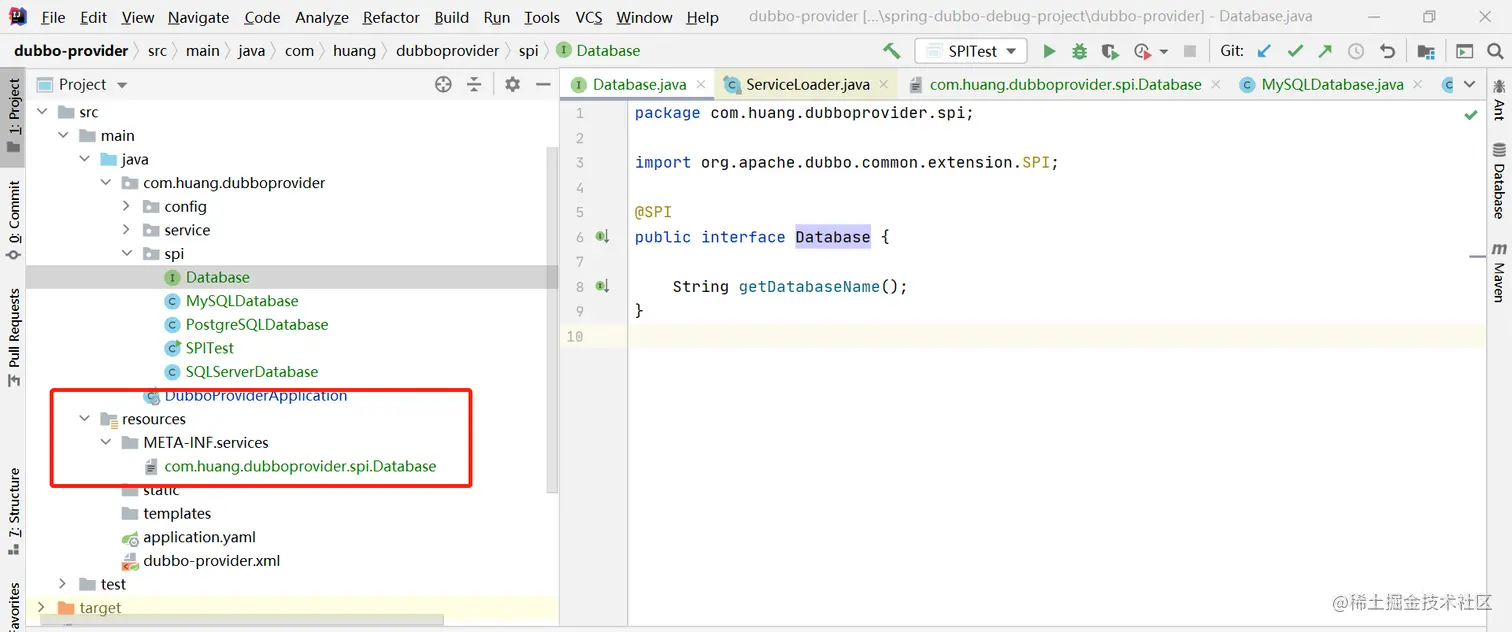Open Project Structure icon

(x=1426, y=51)
